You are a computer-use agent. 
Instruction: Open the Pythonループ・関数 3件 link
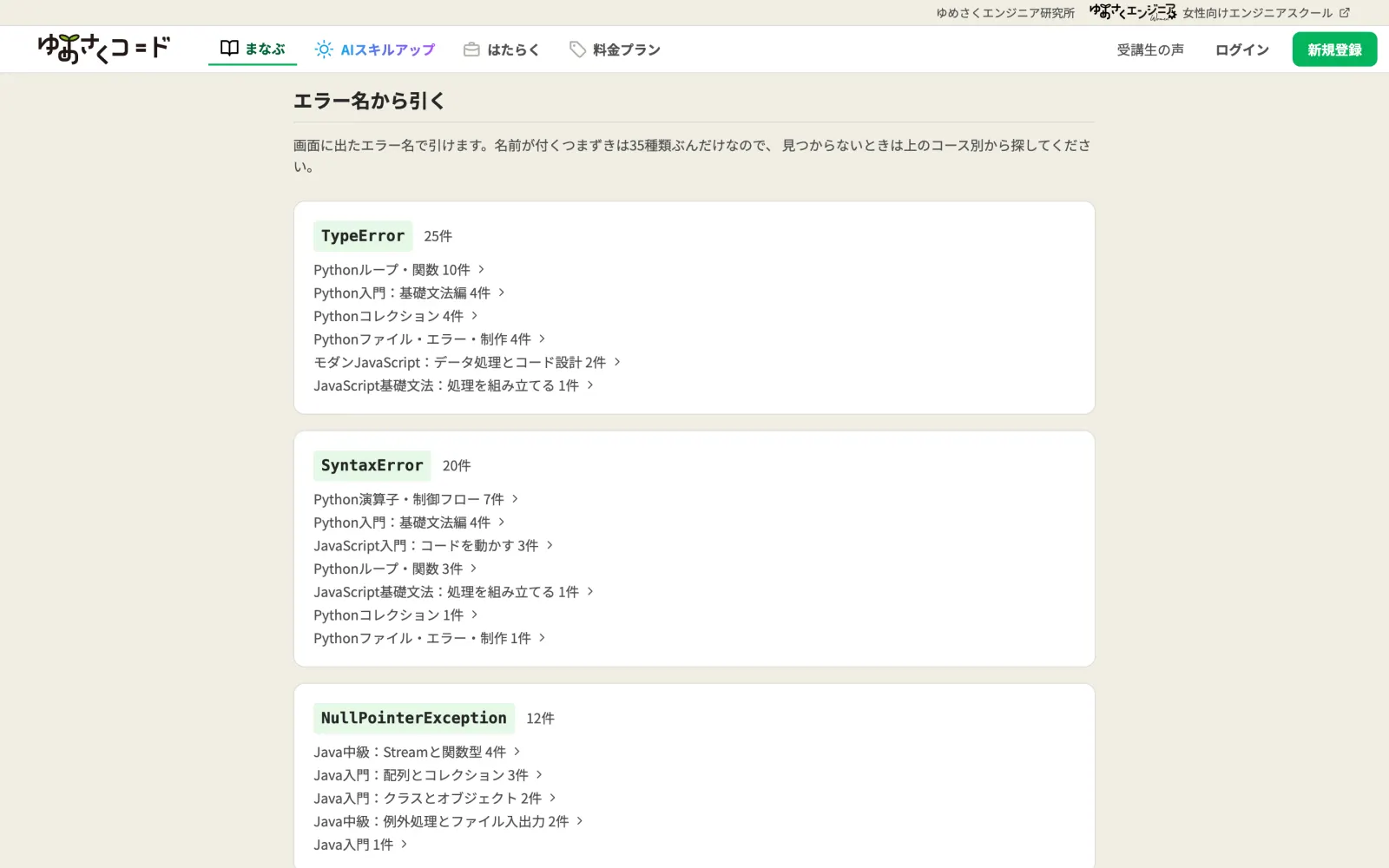396,569
